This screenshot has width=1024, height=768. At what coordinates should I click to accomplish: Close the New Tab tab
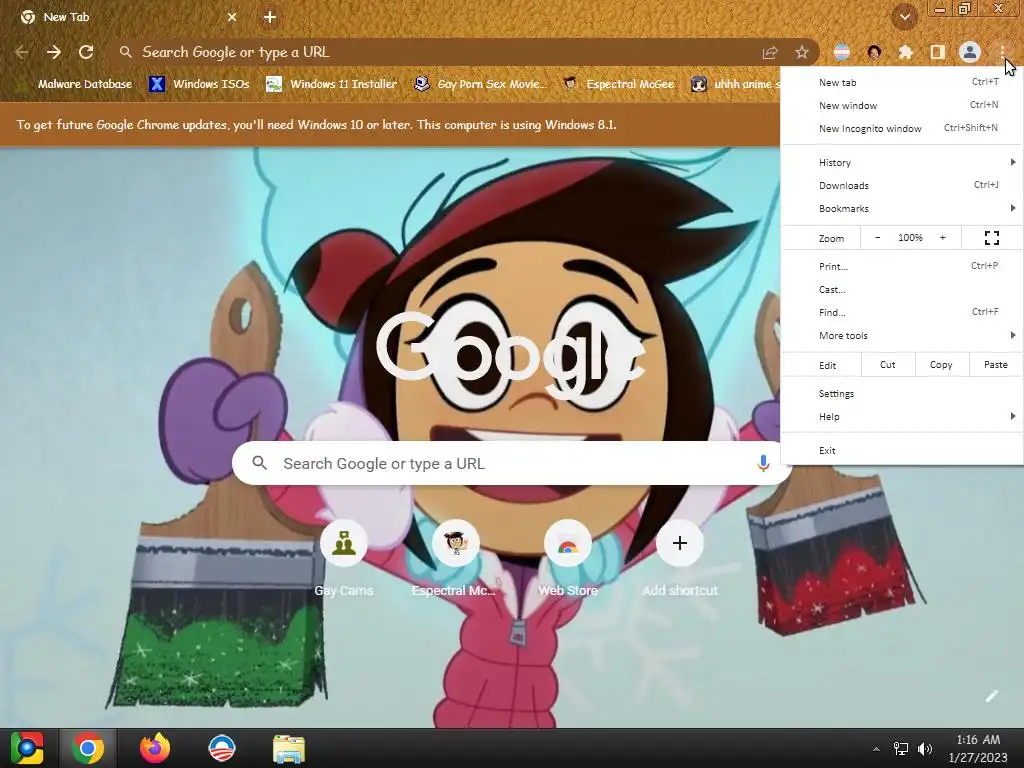pos(232,18)
